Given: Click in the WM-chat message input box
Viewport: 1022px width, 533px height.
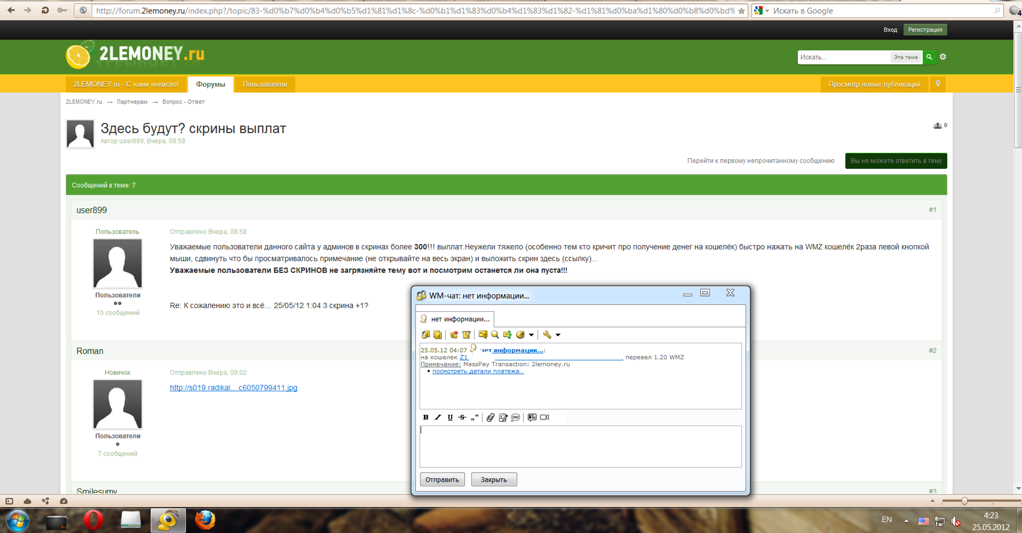Looking at the screenshot, I should click(581, 446).
